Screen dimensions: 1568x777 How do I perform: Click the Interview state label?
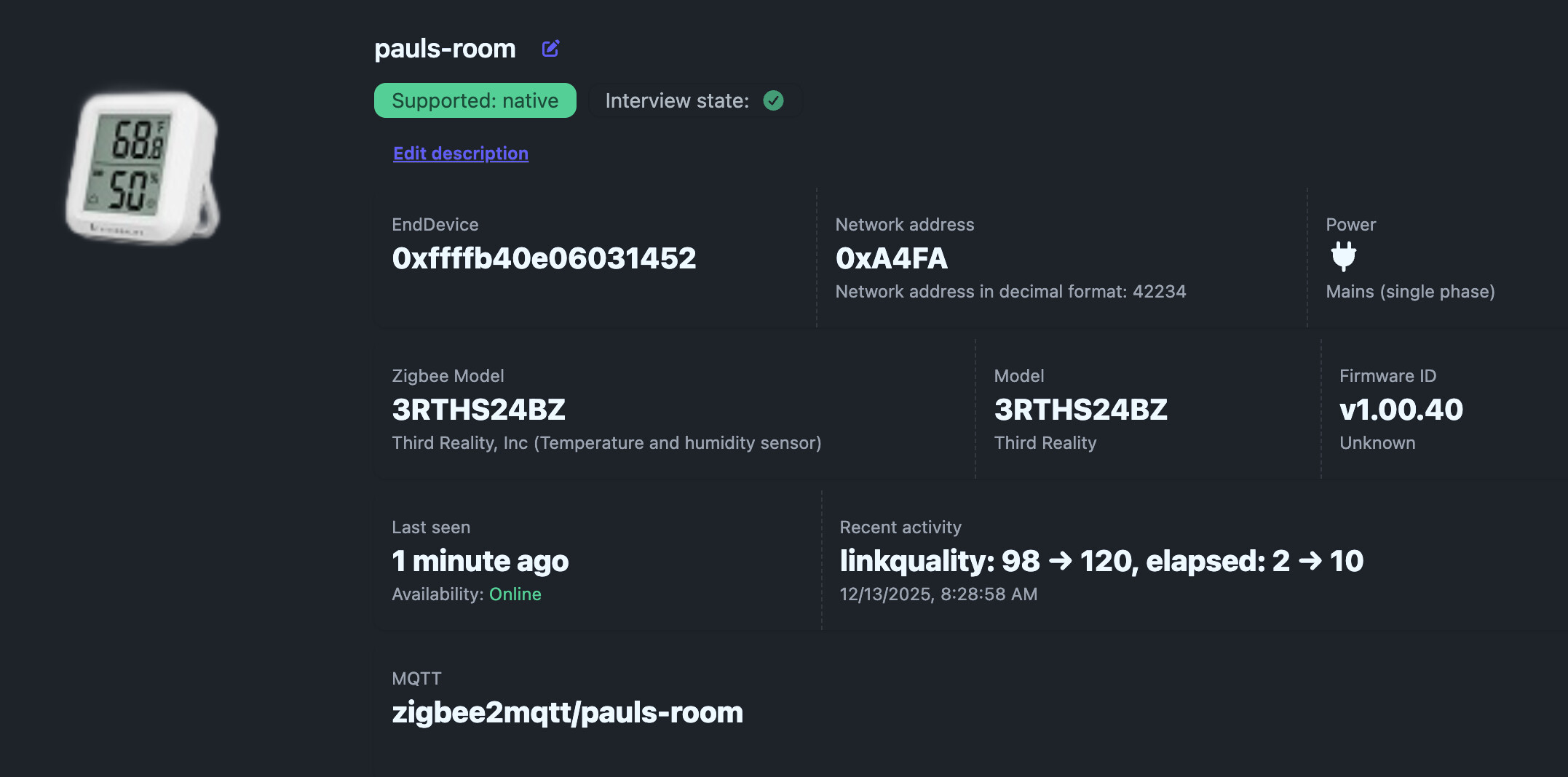pos(676,100)
